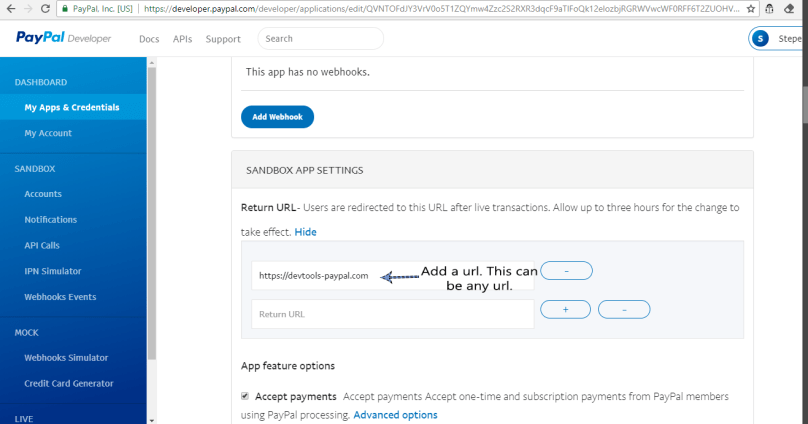808x424 pixels.
Task: Open the Credit Card Generator page
Action: [x=69, y=383]
